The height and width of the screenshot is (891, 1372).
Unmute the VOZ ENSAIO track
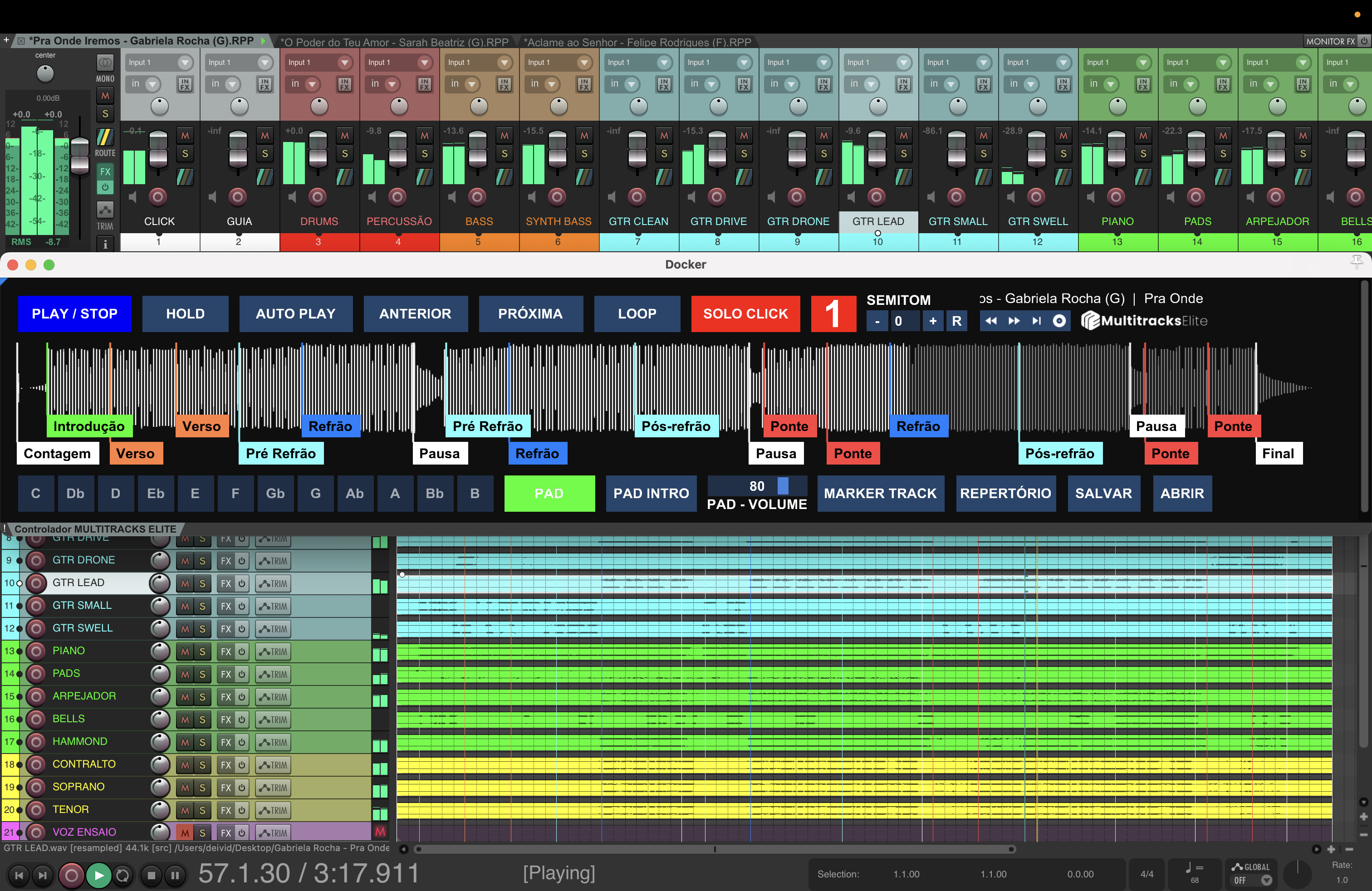pyautogui.click(x=185, y=832)
